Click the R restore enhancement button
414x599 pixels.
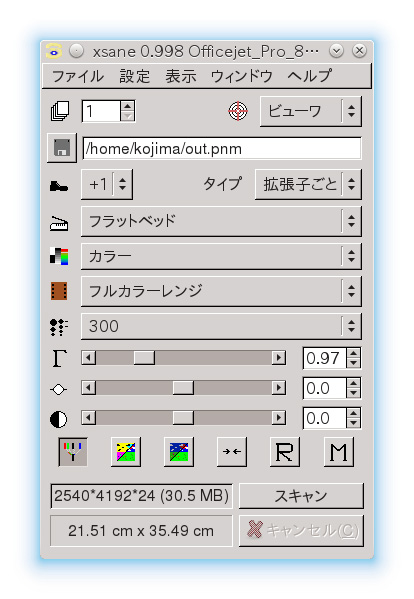[x=285, y=452]
